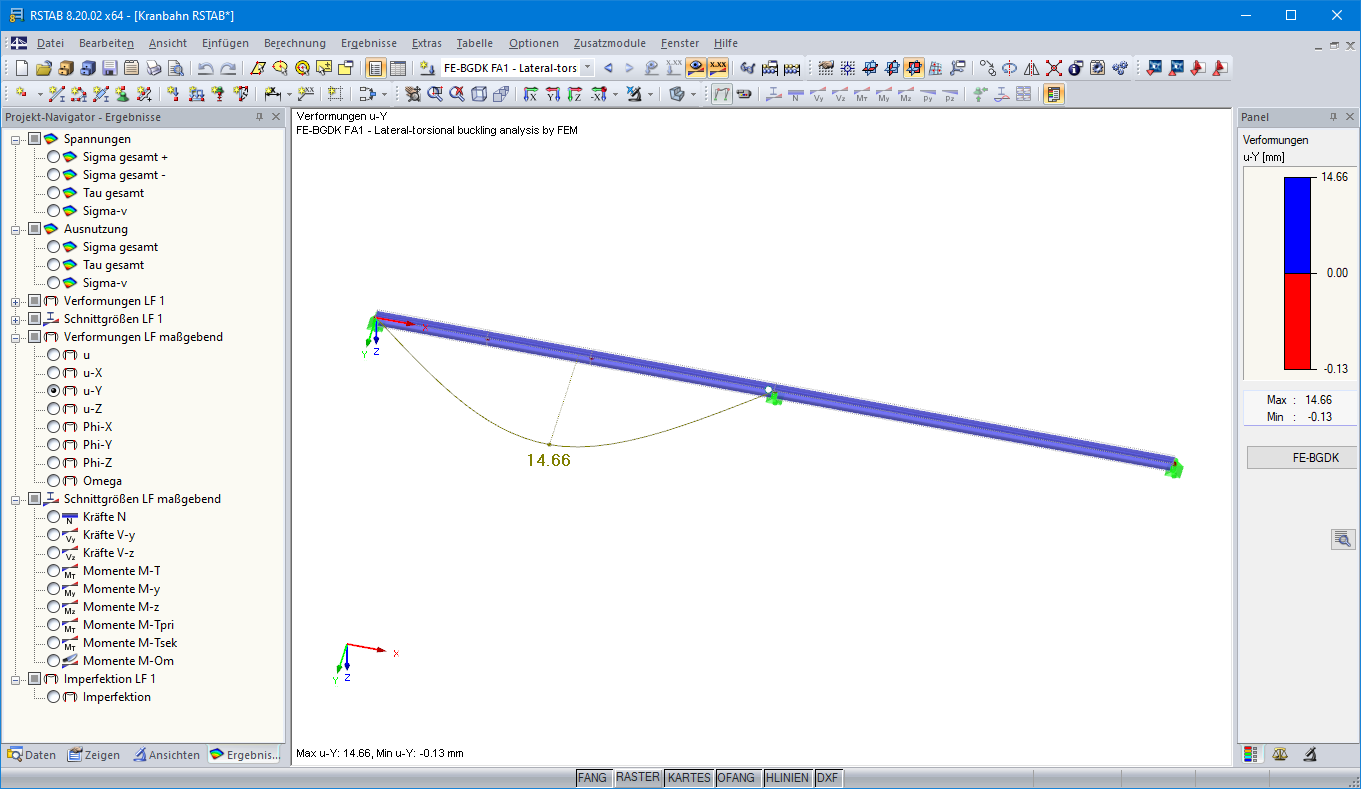Open the color scale tab in Panel

coord(1251,754)
